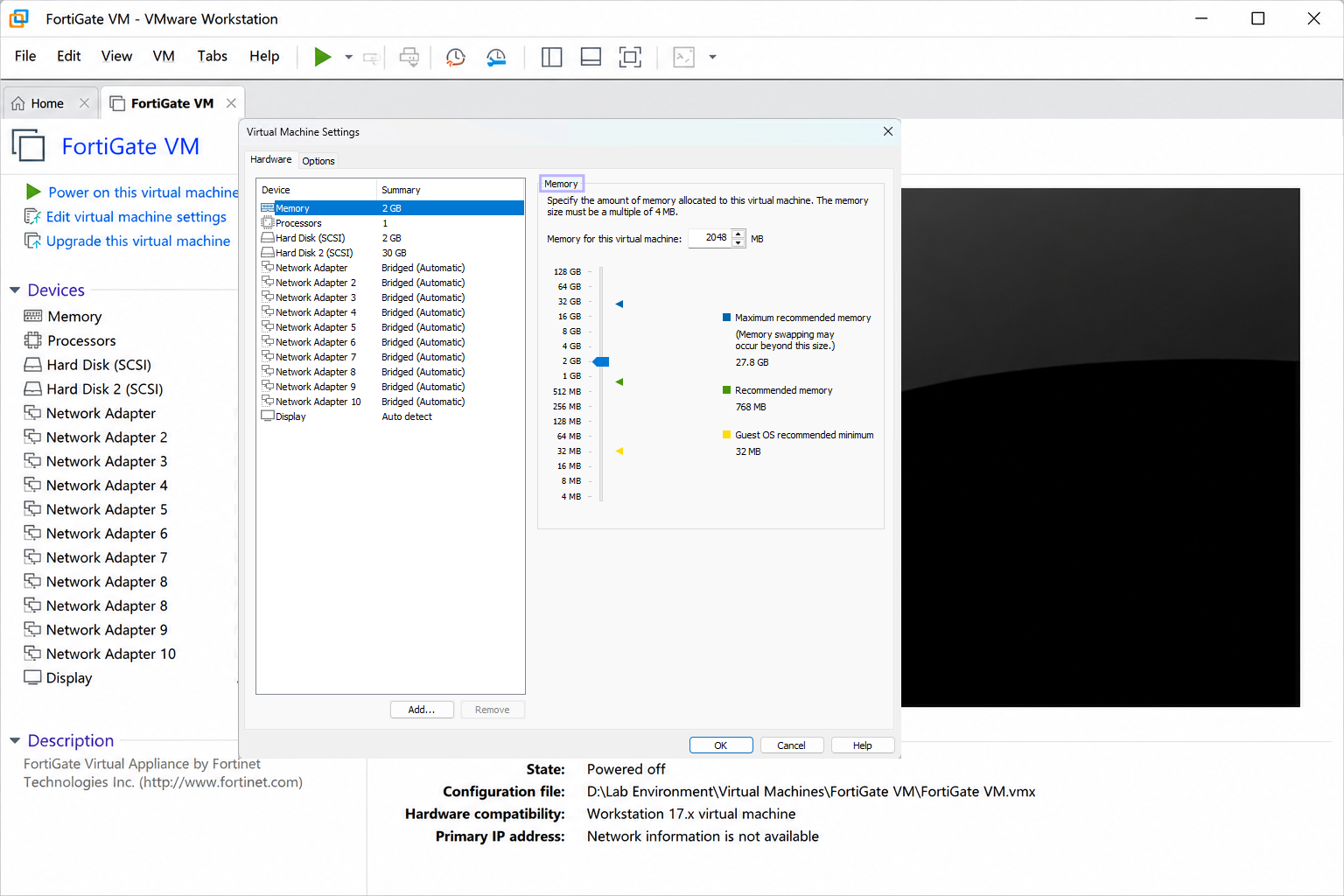1344x896 pixels.
Task: Enter full screen mode icon
Action: click(630, 58)
